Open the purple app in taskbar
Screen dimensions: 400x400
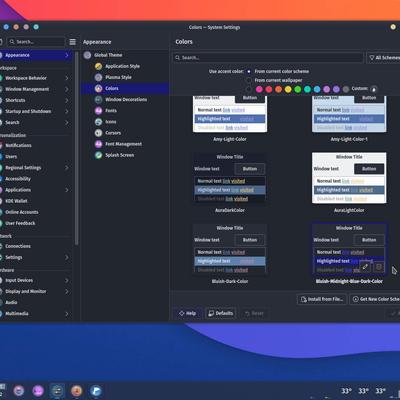point(38,390)
